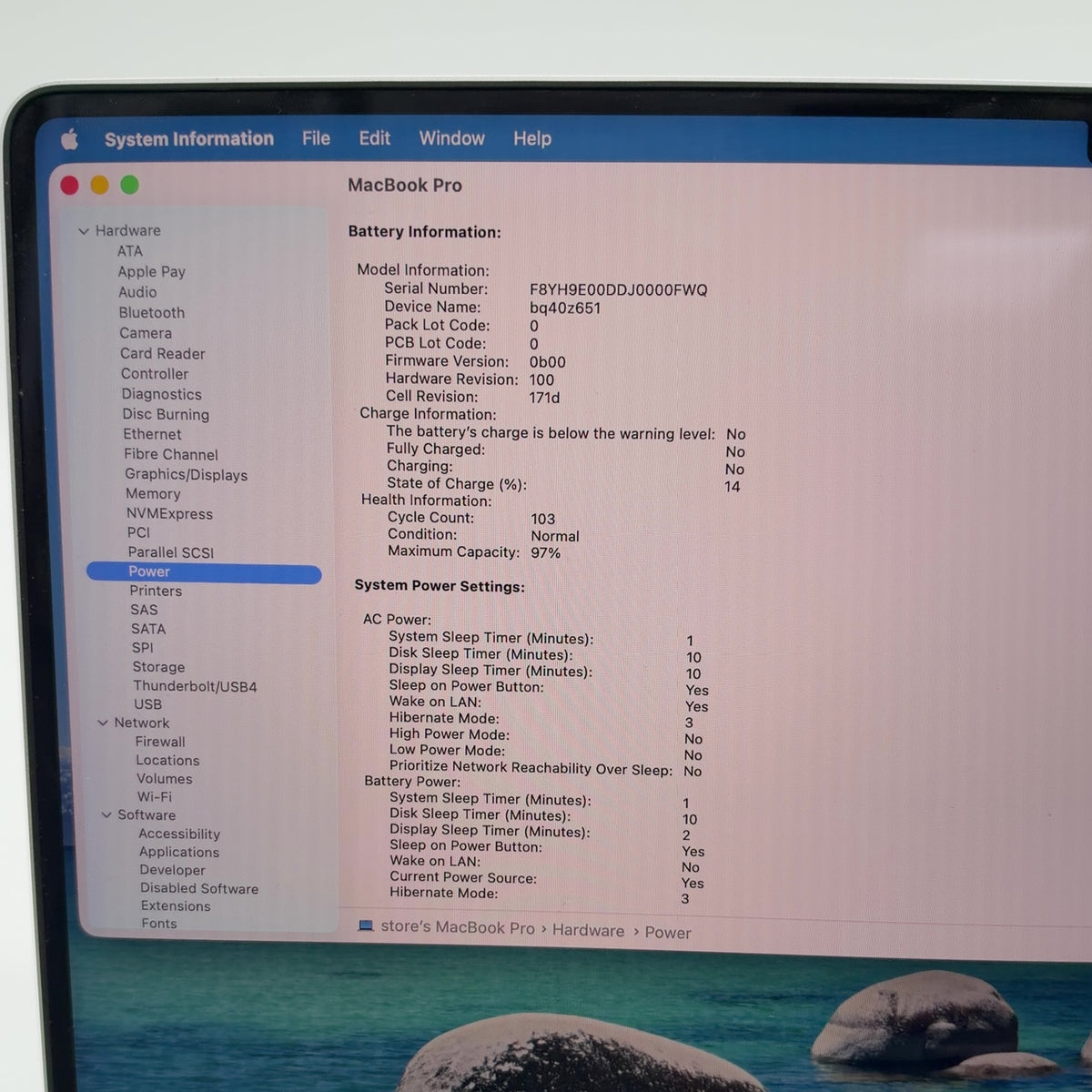The width and height of the screenshot is (1092, 1092).
Task: Collapse the Hardware section
Action: (84, 231)
